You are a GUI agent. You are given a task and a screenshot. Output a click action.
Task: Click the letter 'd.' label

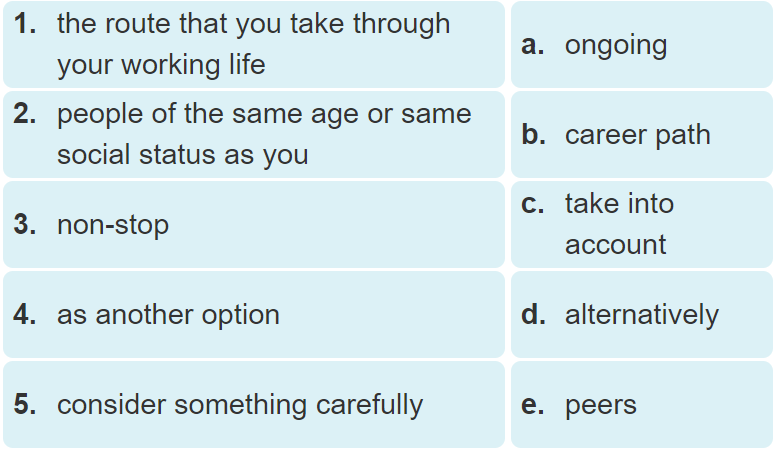pyautogui.click(x=533, y=315)
